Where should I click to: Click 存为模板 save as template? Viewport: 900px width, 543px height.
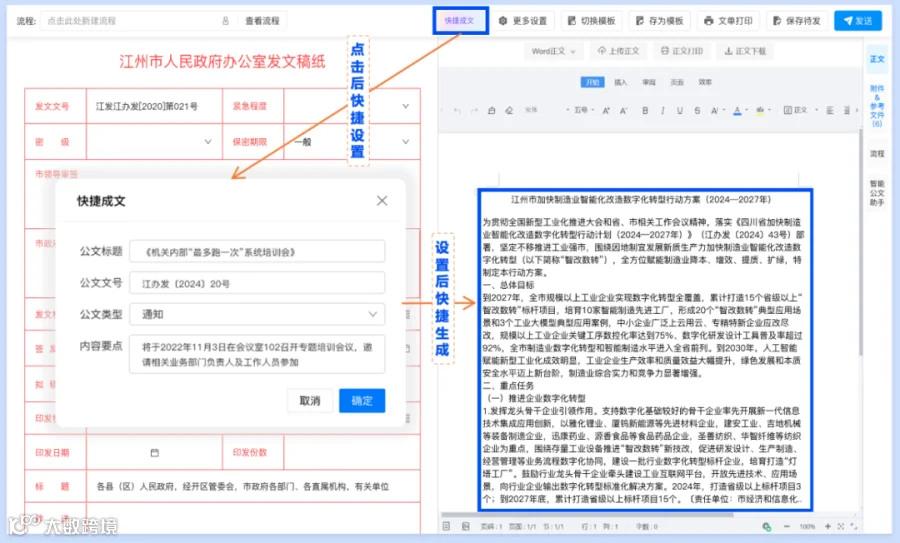(x=660, y=21)
